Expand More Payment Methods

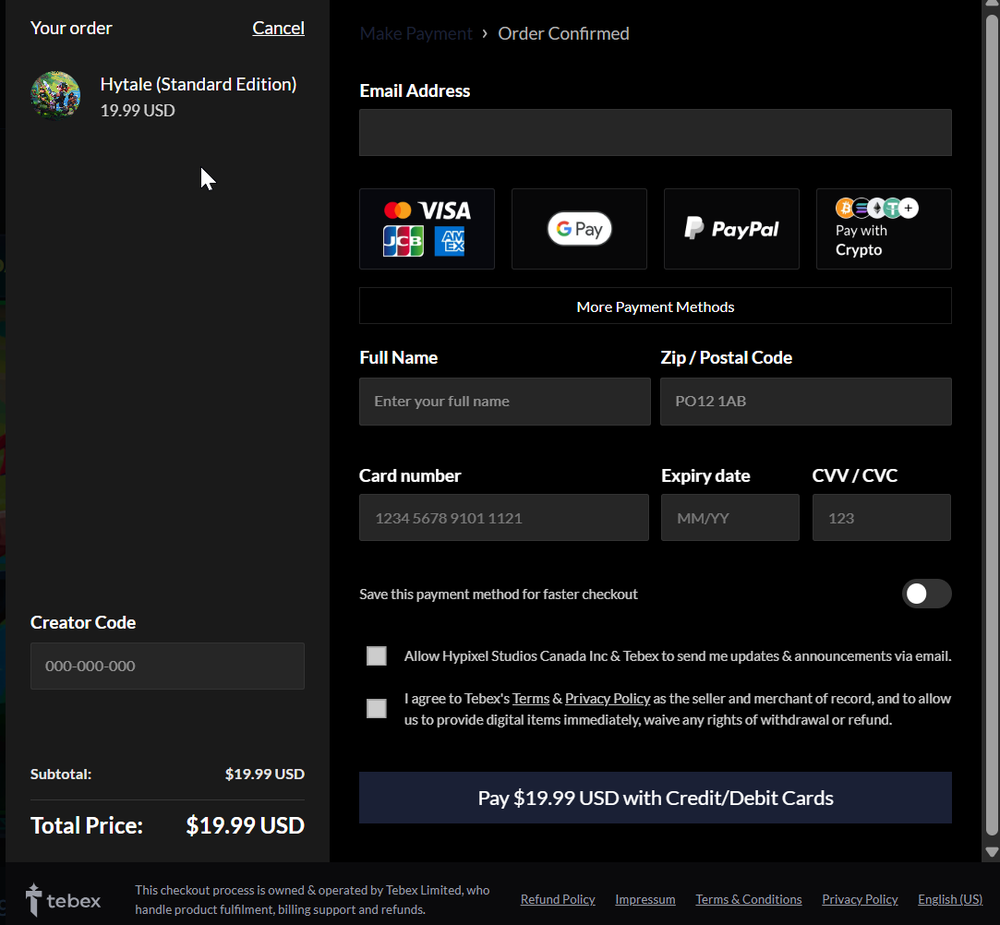point(655,306)
